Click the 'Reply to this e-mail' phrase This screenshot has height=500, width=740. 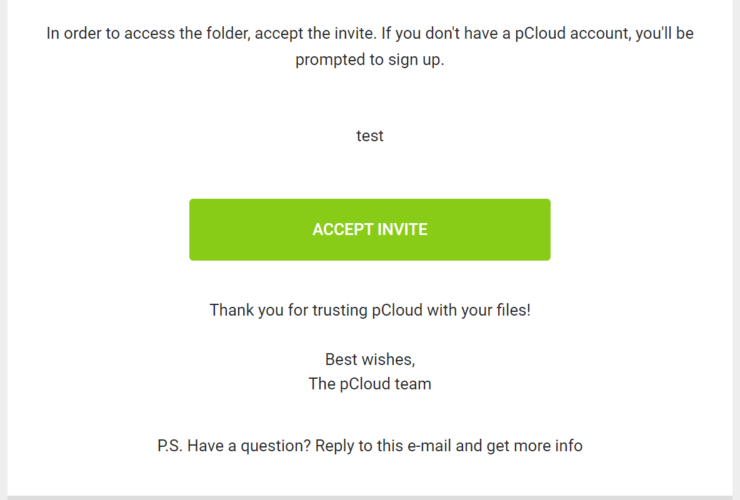383,446
